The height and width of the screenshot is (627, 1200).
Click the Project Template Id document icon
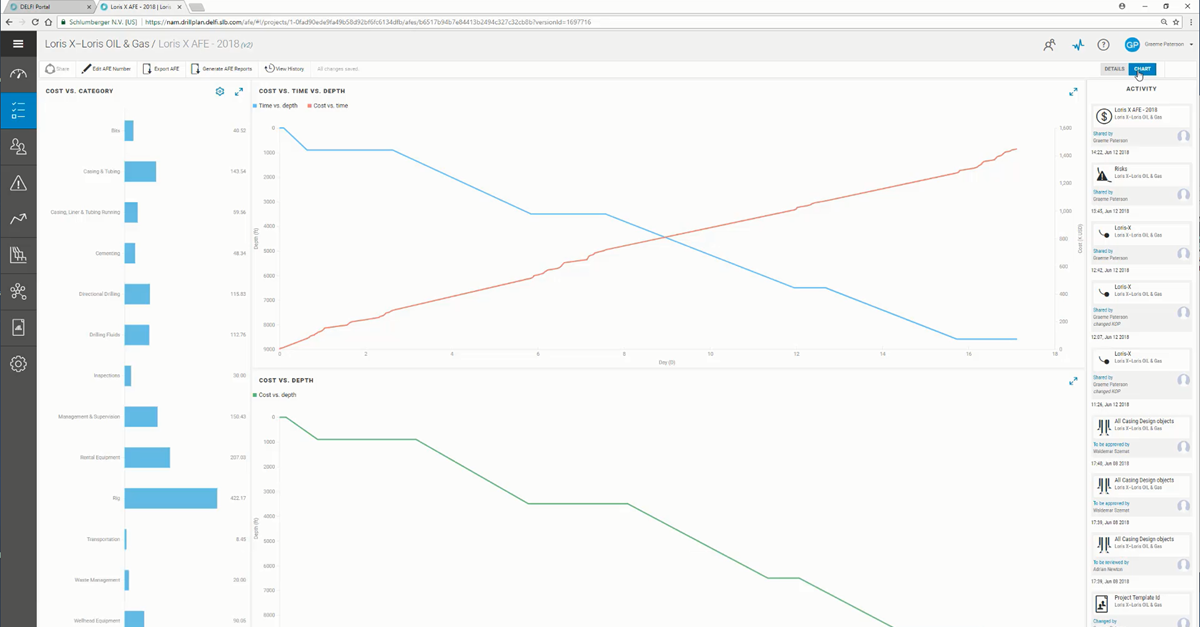1102,603
